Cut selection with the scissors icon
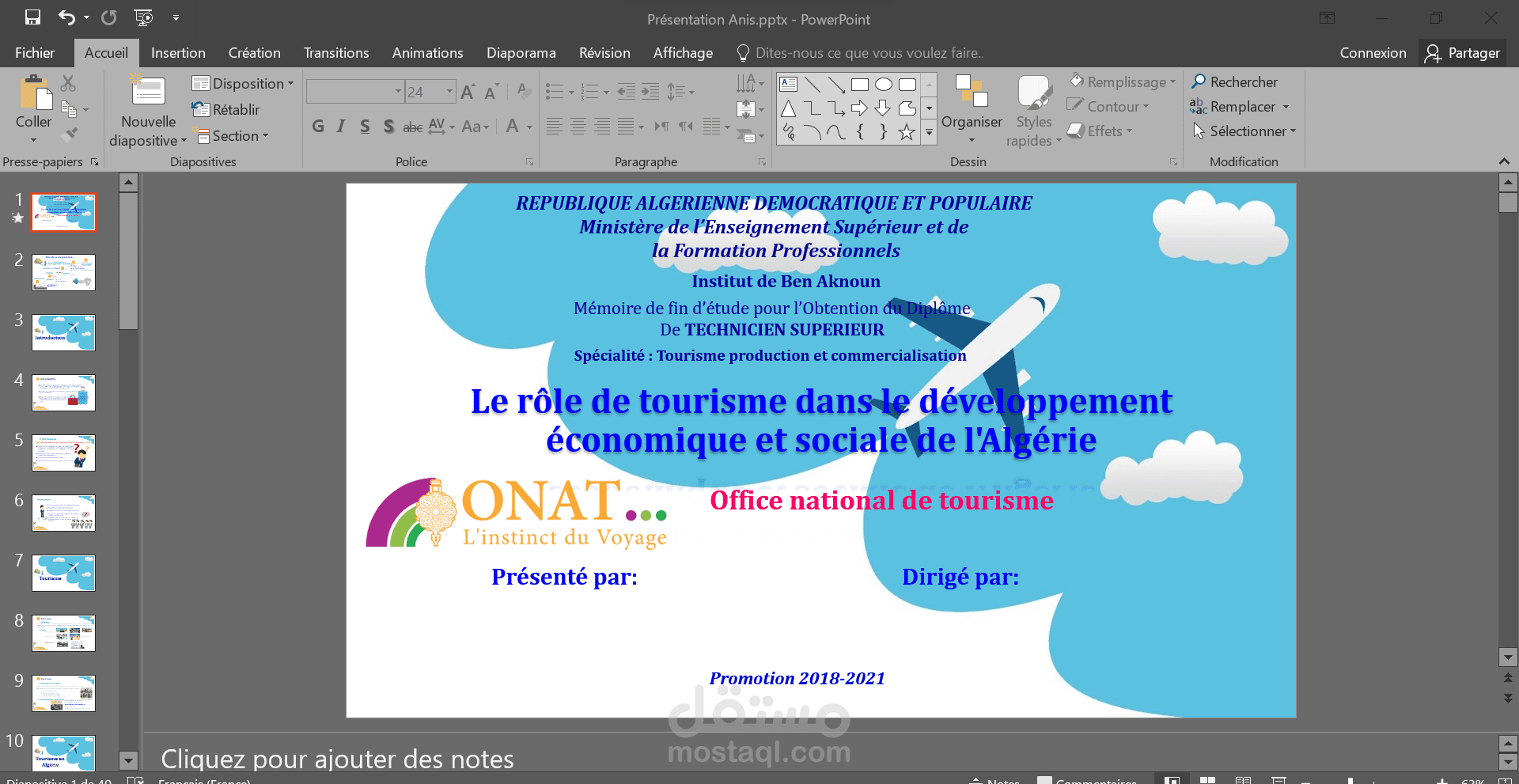1519x784 pixels. pos(69,82)
